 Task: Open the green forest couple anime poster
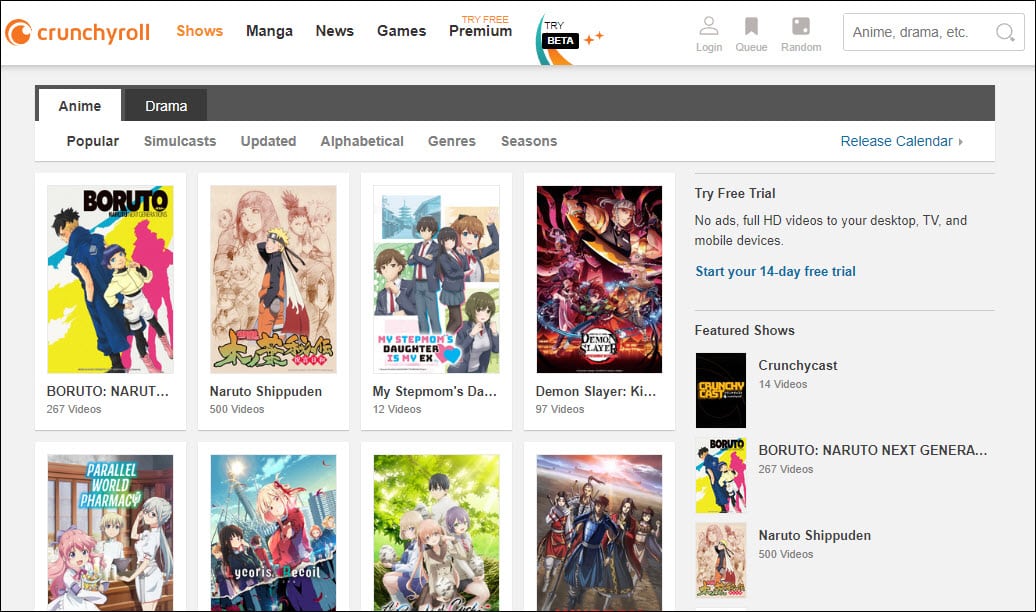[x=436, y=533]
